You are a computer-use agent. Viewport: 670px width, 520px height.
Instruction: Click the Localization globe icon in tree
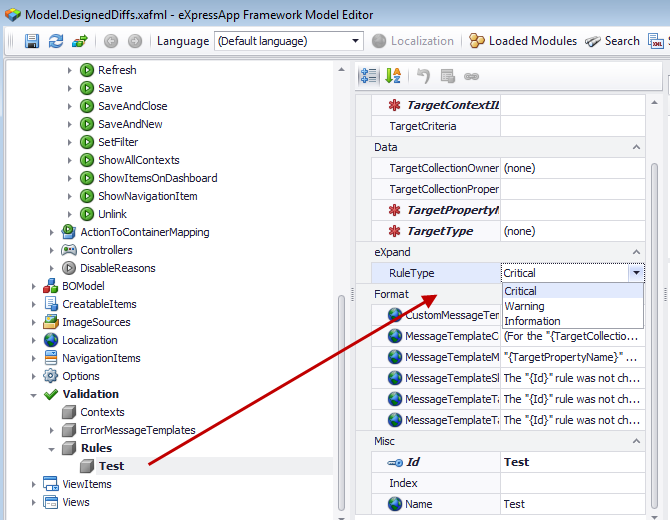[51, 340]
